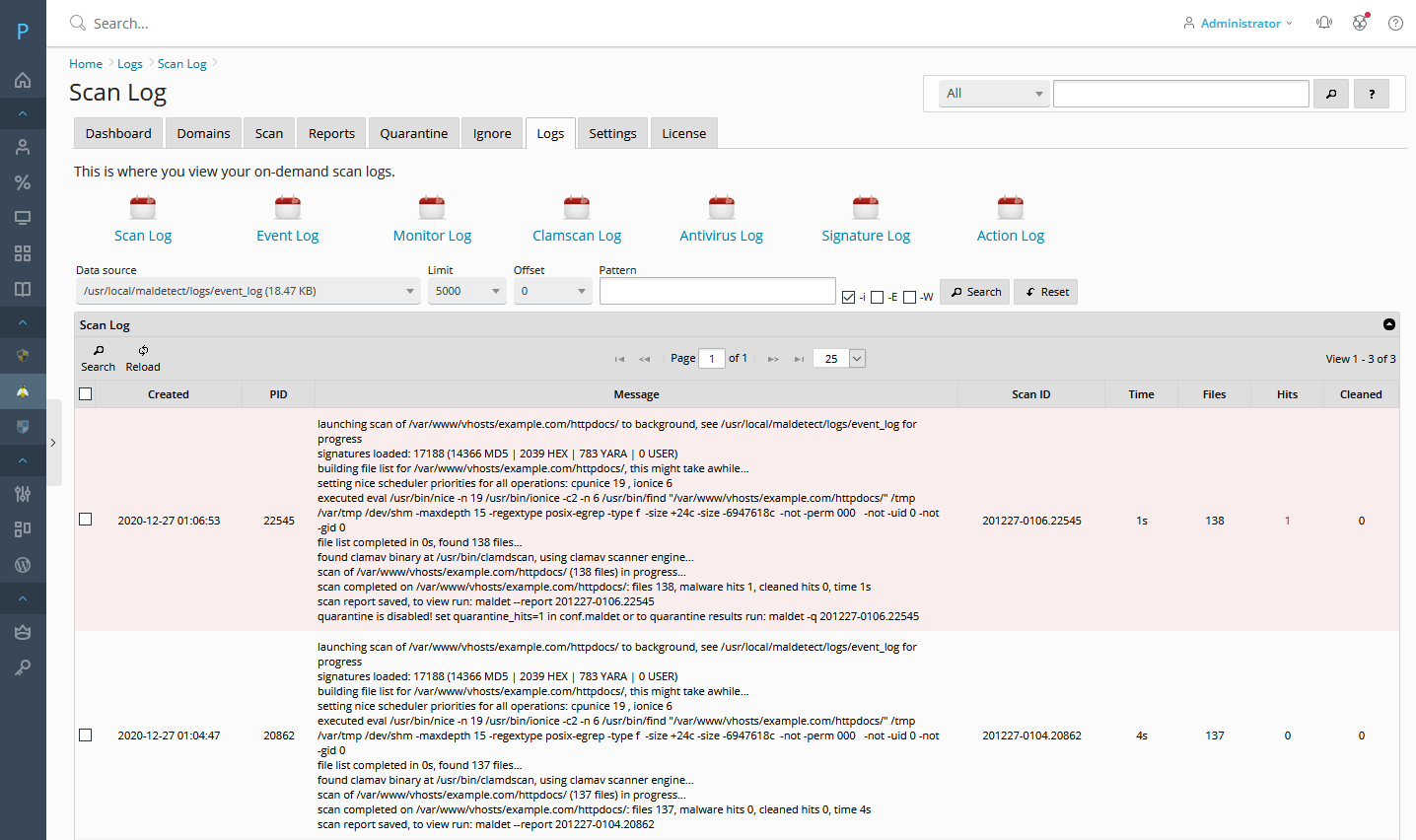Screen dimensions: 1416x840
Task: Click the Search button next to Pattern
Action: 975,292
